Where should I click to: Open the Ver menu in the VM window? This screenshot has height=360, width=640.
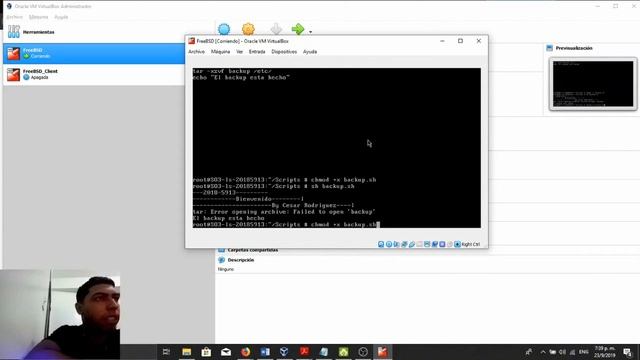(x=239, y=52)
